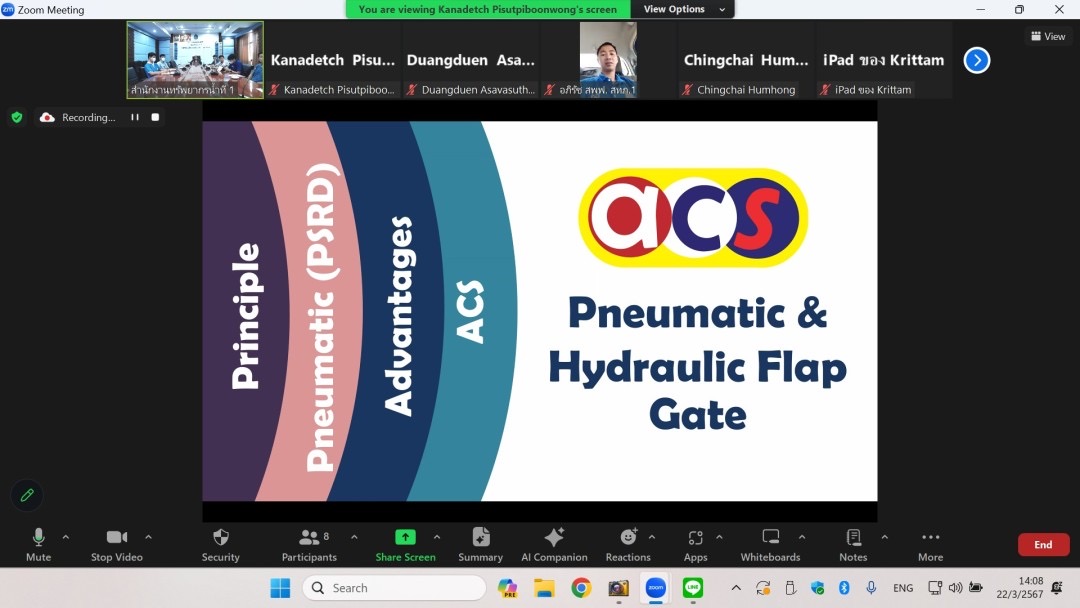Open the network display tray icon
This screenshot has width=1080, height=608.
[935, 588]
